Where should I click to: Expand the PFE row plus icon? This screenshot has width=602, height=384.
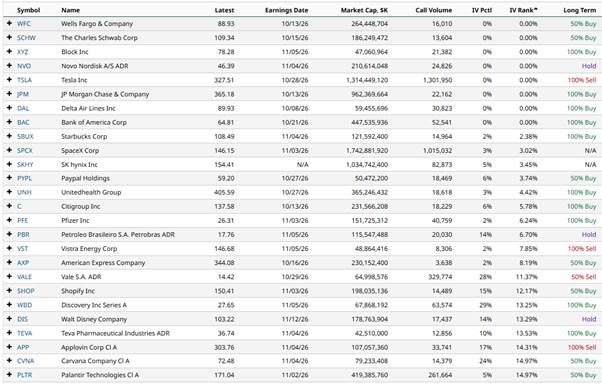(x=9, y=220)
